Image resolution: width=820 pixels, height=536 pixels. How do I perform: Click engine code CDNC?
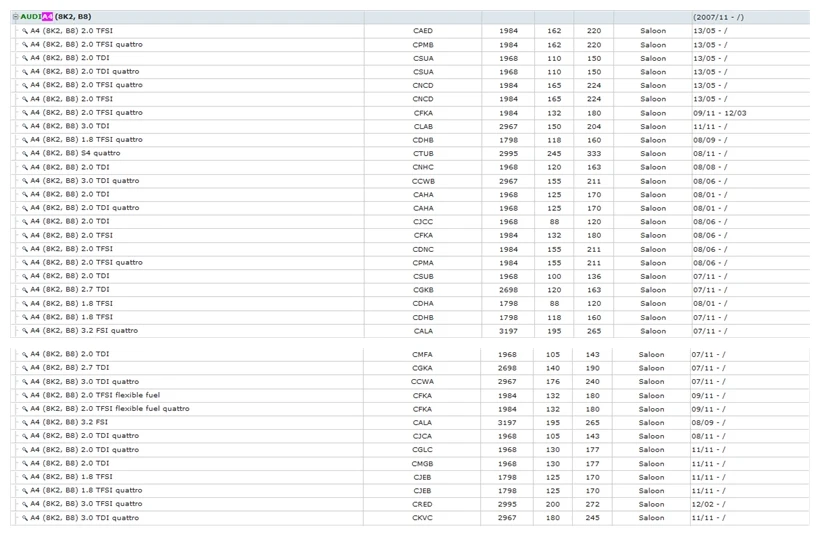pyautogui.click(x=423, y=249)
